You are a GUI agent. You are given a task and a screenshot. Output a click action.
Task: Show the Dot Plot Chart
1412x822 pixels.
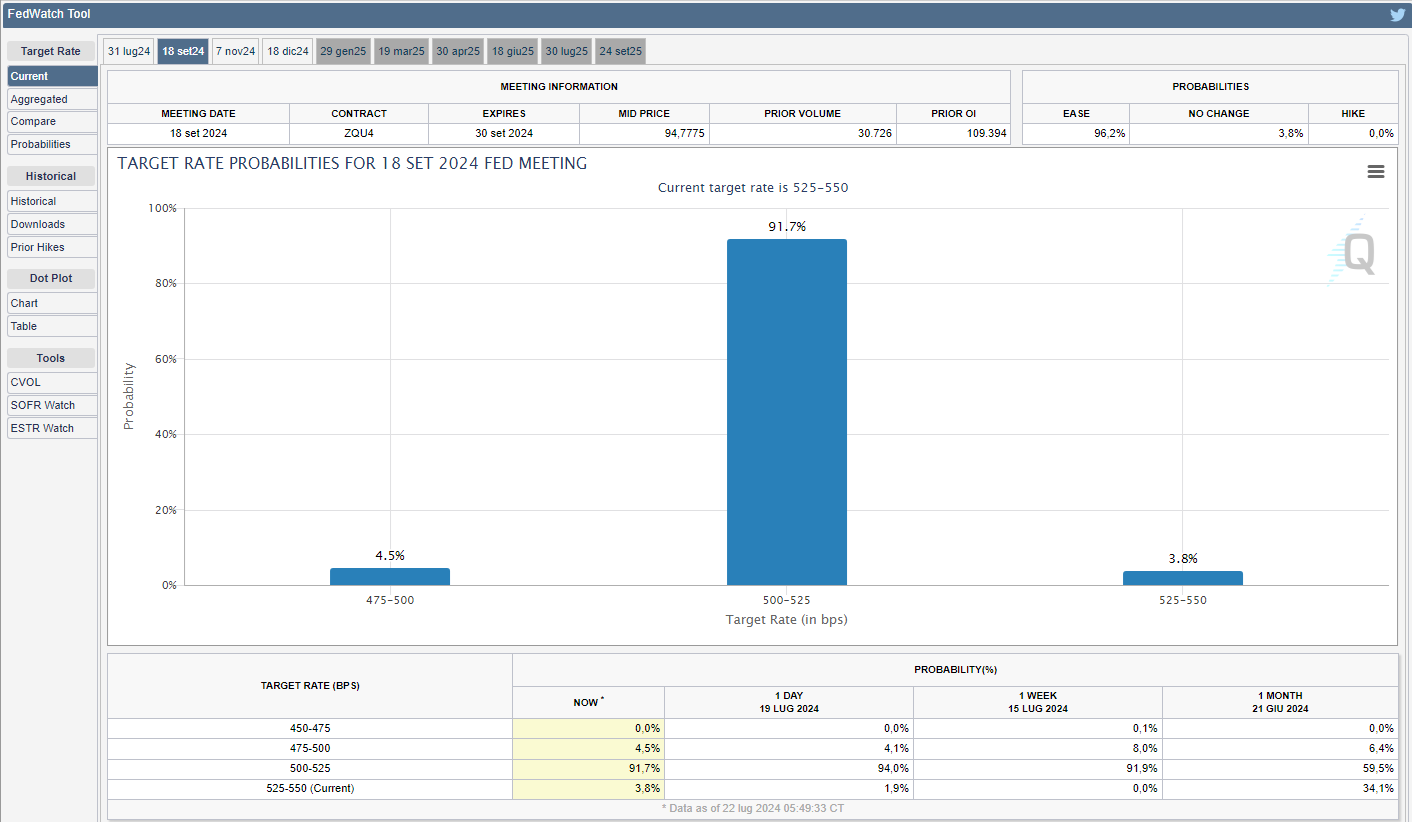click(52, 303)
